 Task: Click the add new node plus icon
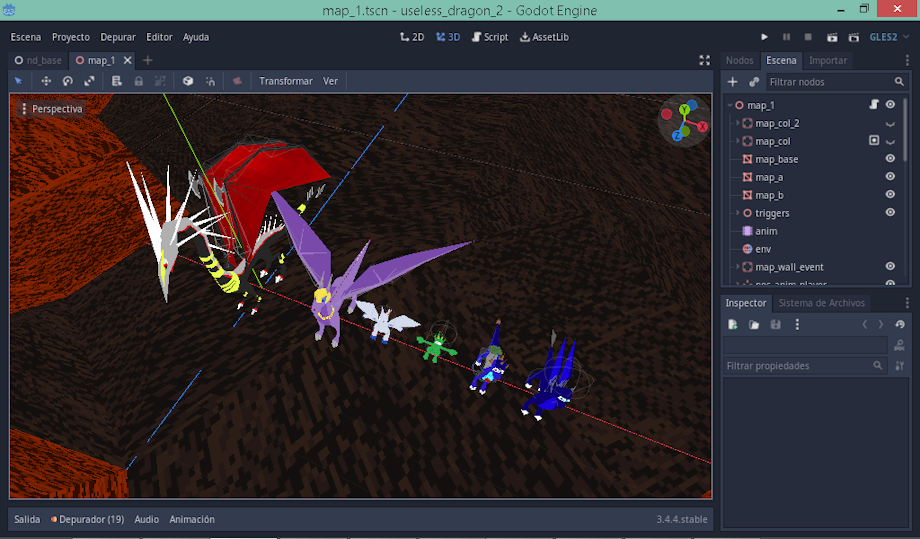(x=732, y=82)
